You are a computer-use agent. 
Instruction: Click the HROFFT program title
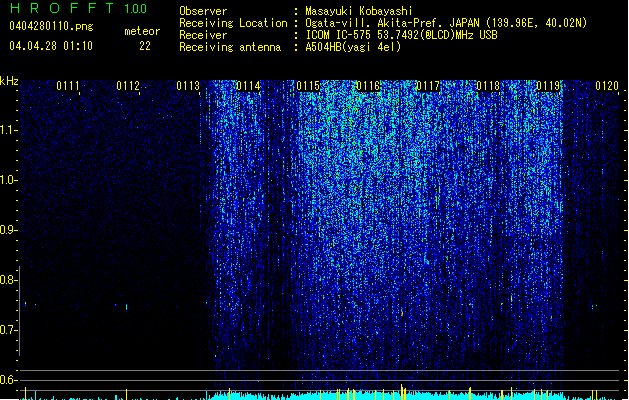pos(62,8)
